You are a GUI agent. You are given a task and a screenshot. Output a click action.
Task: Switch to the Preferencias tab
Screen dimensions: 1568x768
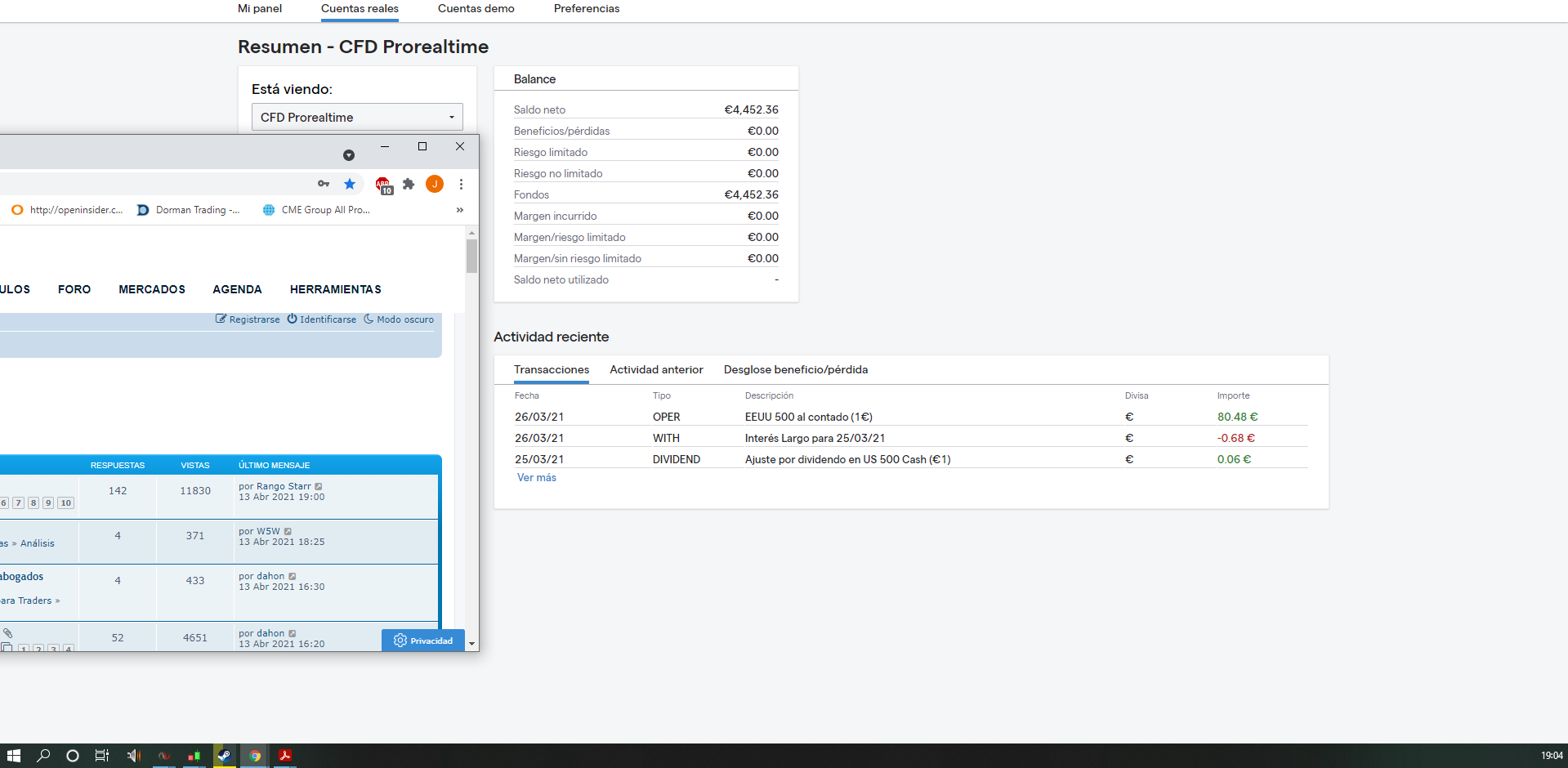587,9
